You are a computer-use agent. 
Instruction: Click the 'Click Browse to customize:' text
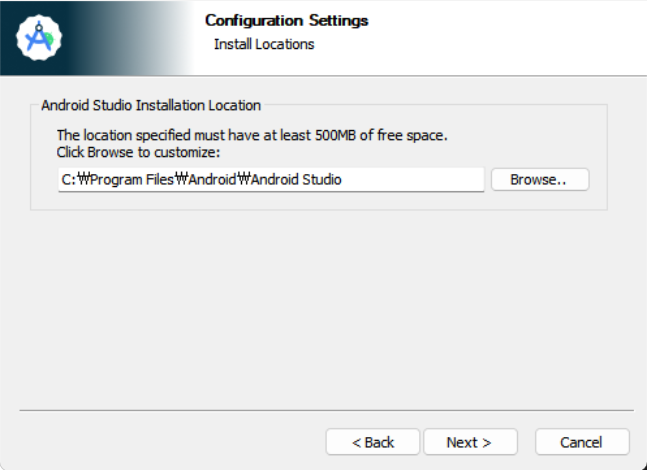139,152
